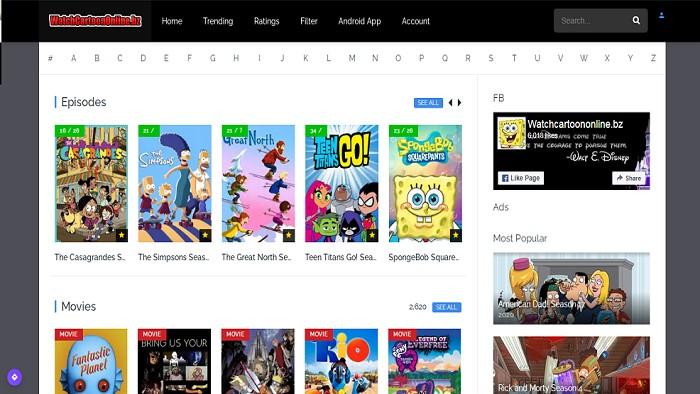Filter titles by letter B
This screenshot has height=394, width=700.
[97, 58]
